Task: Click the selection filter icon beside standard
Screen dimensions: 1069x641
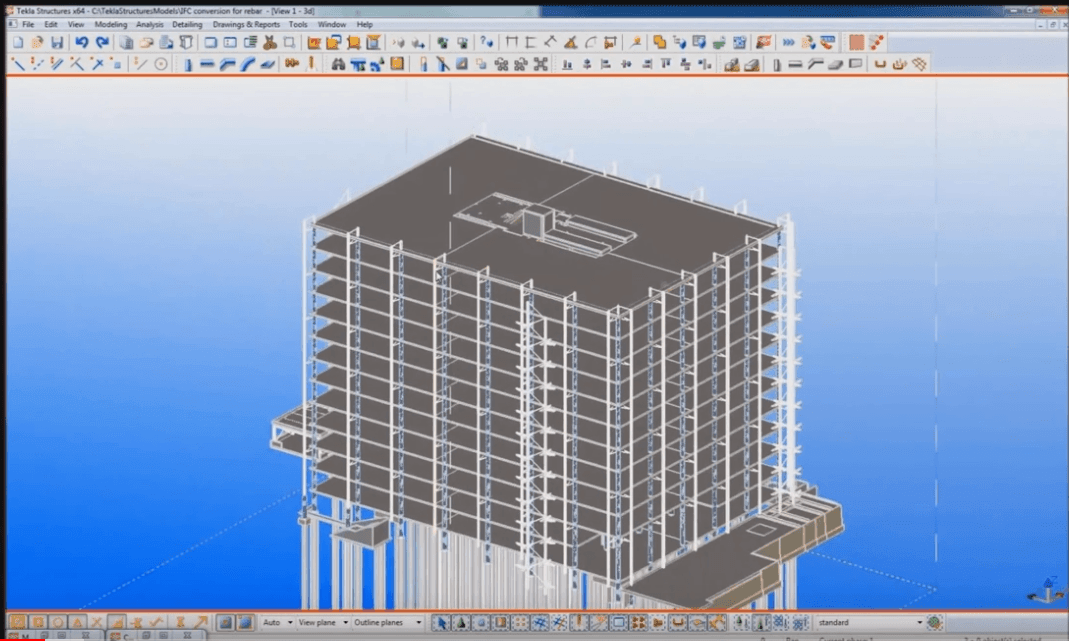Action: (935, 623)
